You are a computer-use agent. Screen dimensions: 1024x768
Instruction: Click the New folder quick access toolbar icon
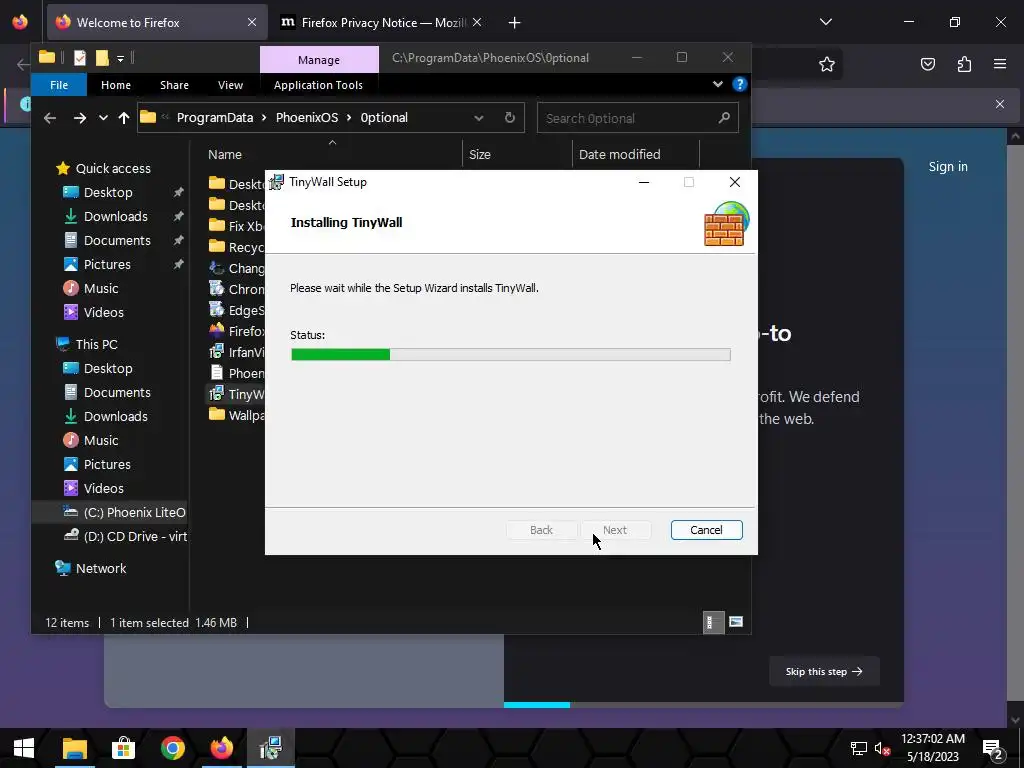coord(102,58)
